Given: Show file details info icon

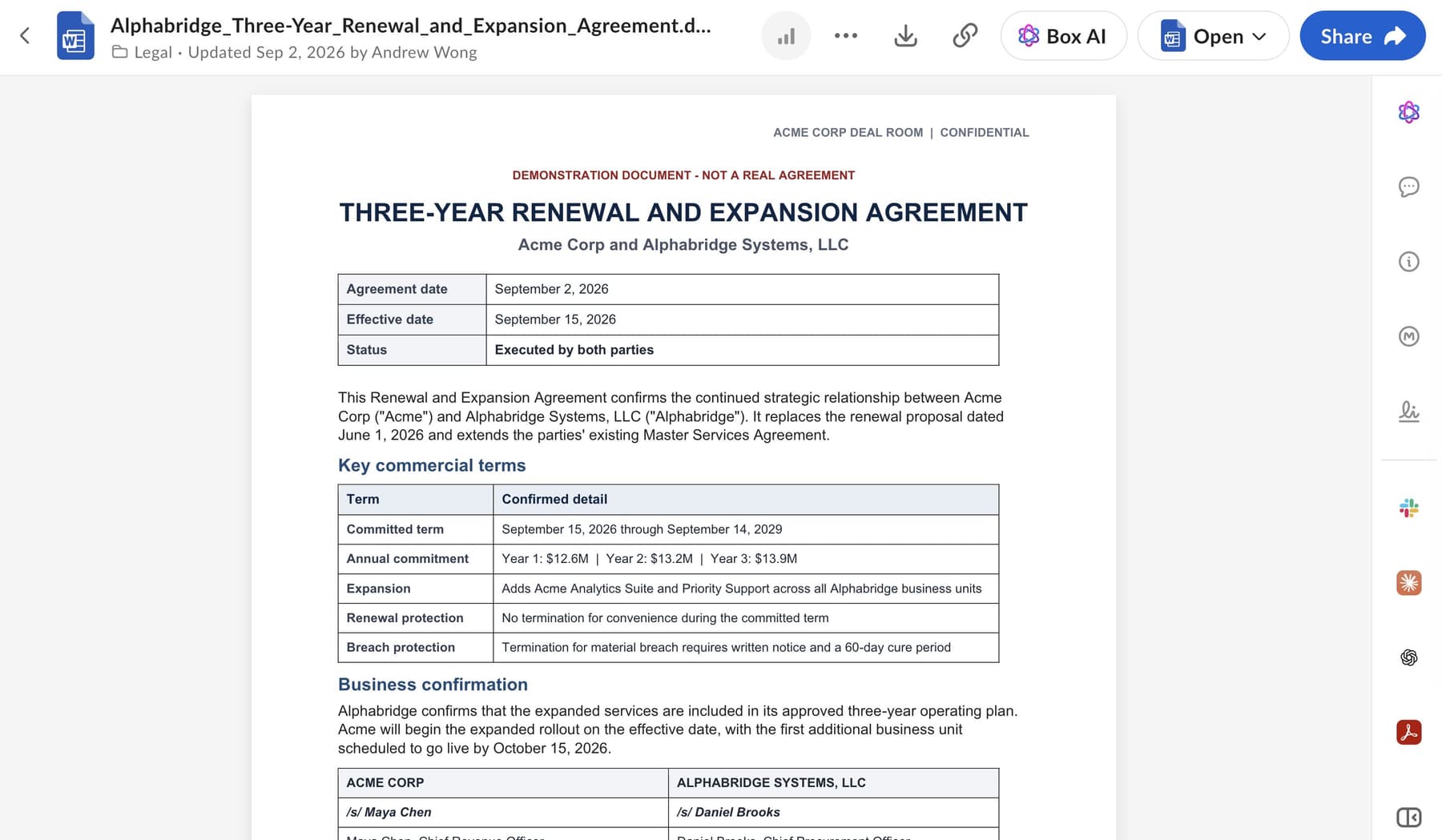Looking at the screenshot, I should tap(1408, 262).
